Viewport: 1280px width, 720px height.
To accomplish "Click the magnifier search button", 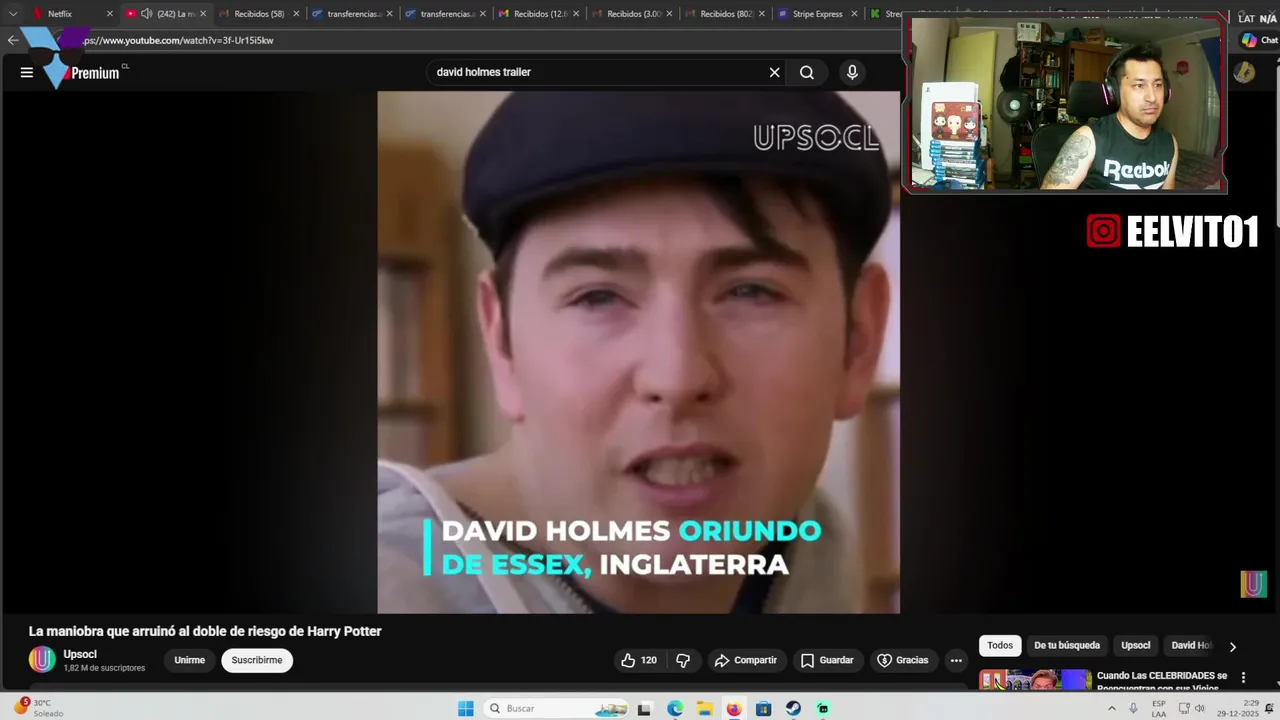I will (x=807, y=72).
